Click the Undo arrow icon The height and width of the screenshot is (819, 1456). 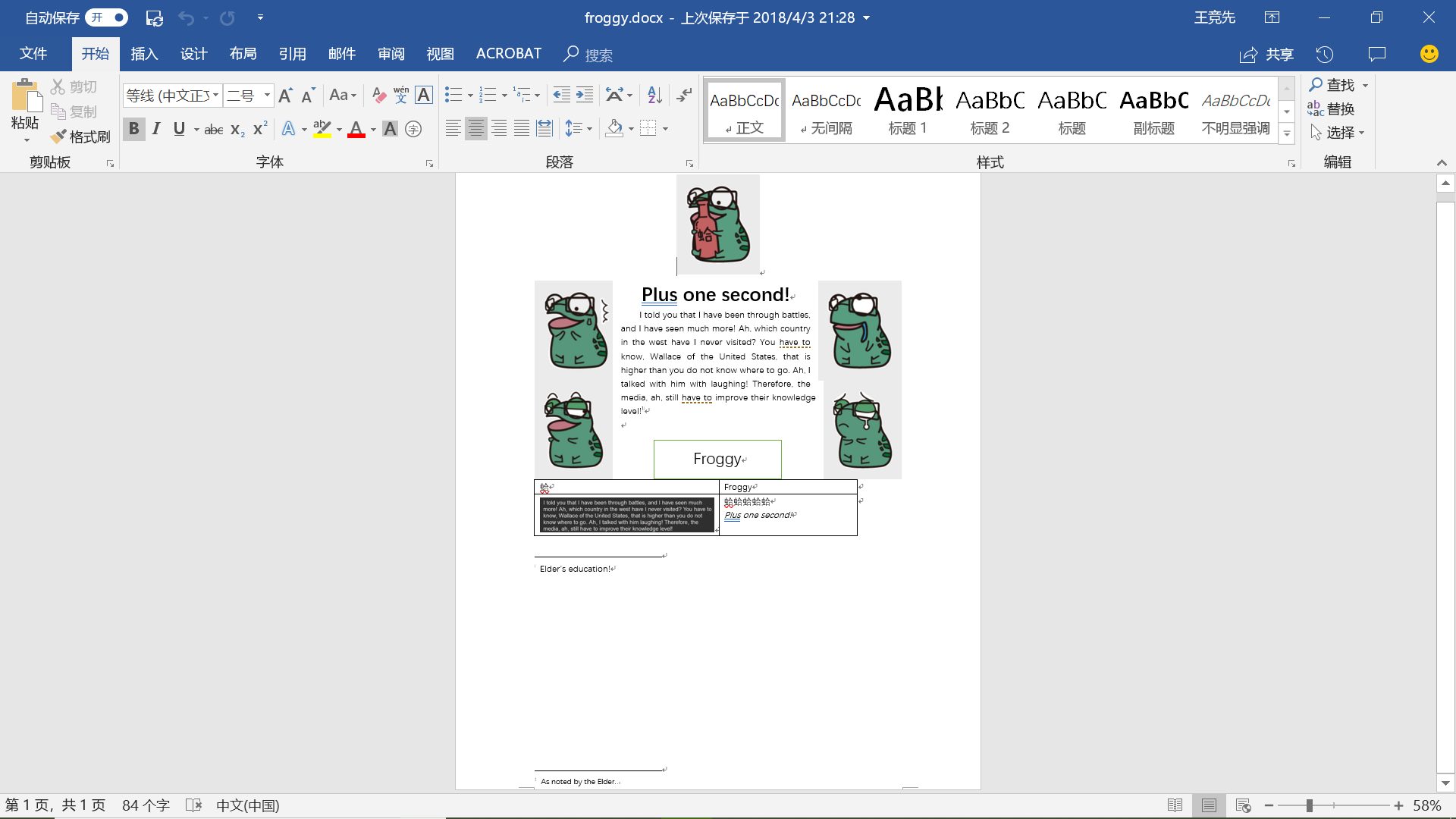click(x=187, y=17)
